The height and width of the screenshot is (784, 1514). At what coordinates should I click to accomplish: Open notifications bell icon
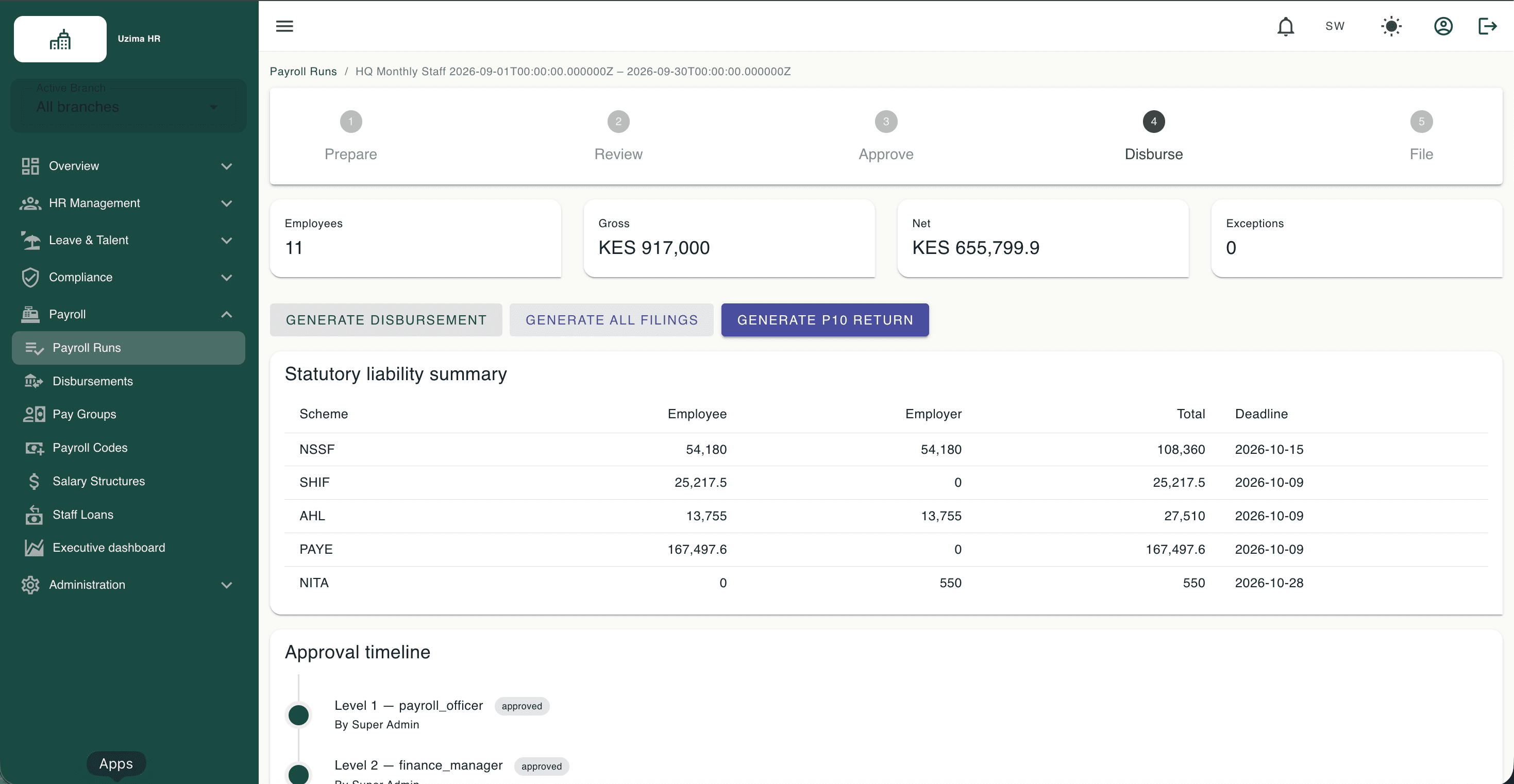[1285, 26]
